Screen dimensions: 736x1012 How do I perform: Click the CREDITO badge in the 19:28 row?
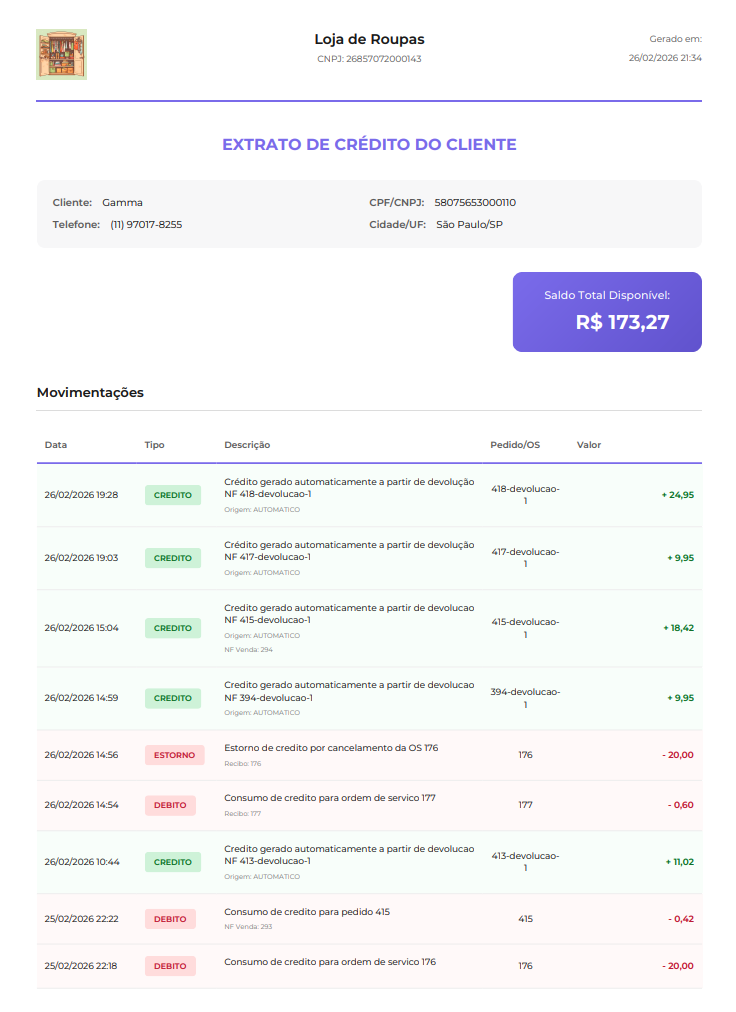pos(172,495)
